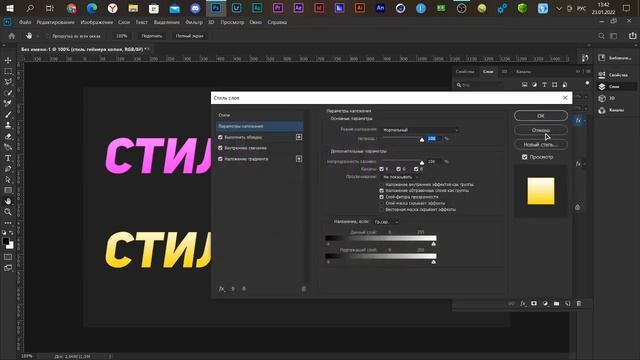The image size is (640, 360).
Task: Expand taskbar hidden icons chevron
Action: pyautogui.click(x=559, y=8)
